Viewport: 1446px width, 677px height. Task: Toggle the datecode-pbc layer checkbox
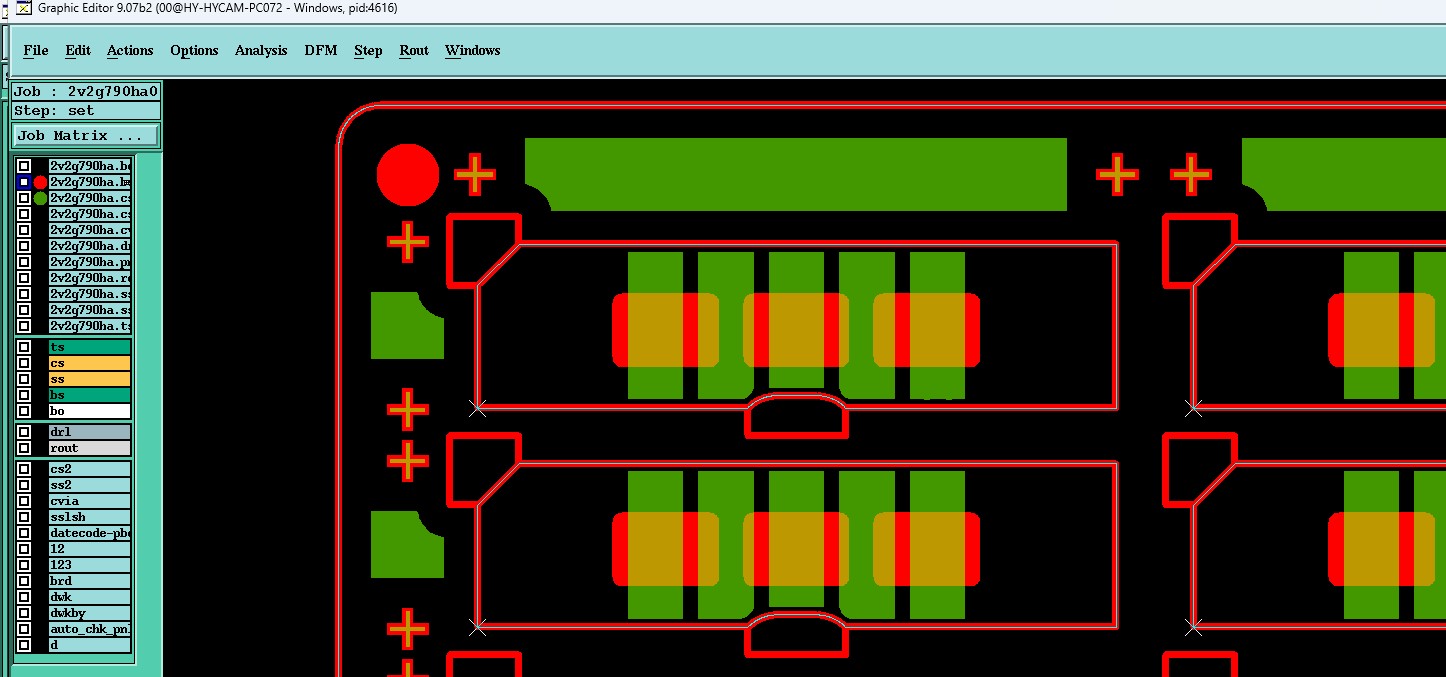(24, 533)
